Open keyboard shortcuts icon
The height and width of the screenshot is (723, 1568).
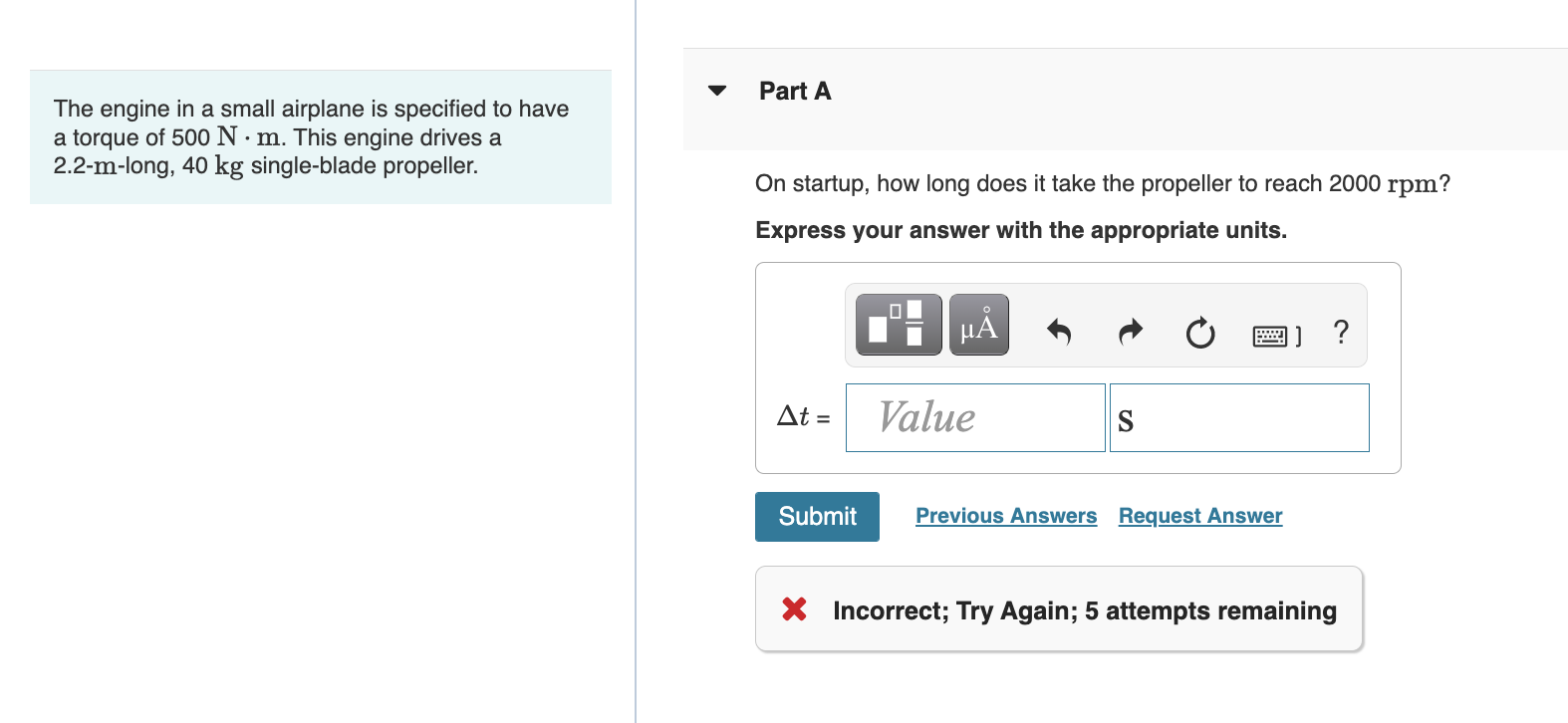[x=1275, y=336]
